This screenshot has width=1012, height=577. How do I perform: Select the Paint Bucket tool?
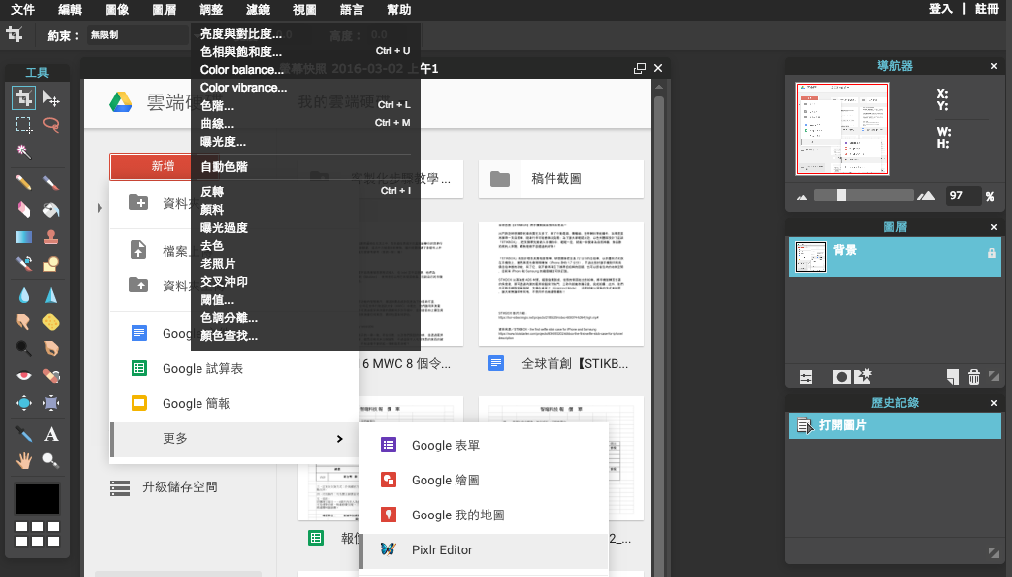tap(51, 210)
